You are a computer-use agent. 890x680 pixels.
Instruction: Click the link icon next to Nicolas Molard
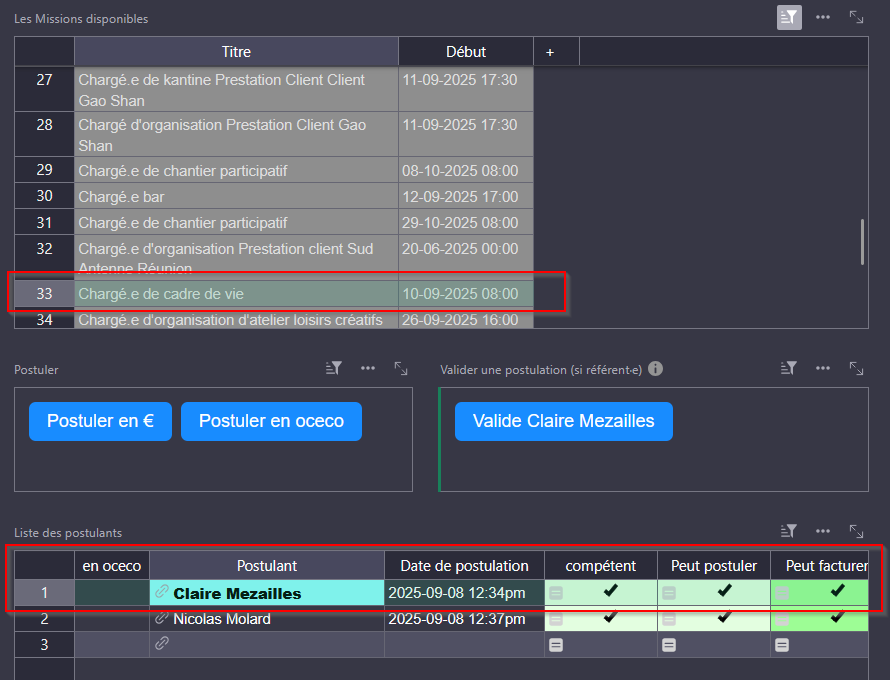click(x=162, y=619)
